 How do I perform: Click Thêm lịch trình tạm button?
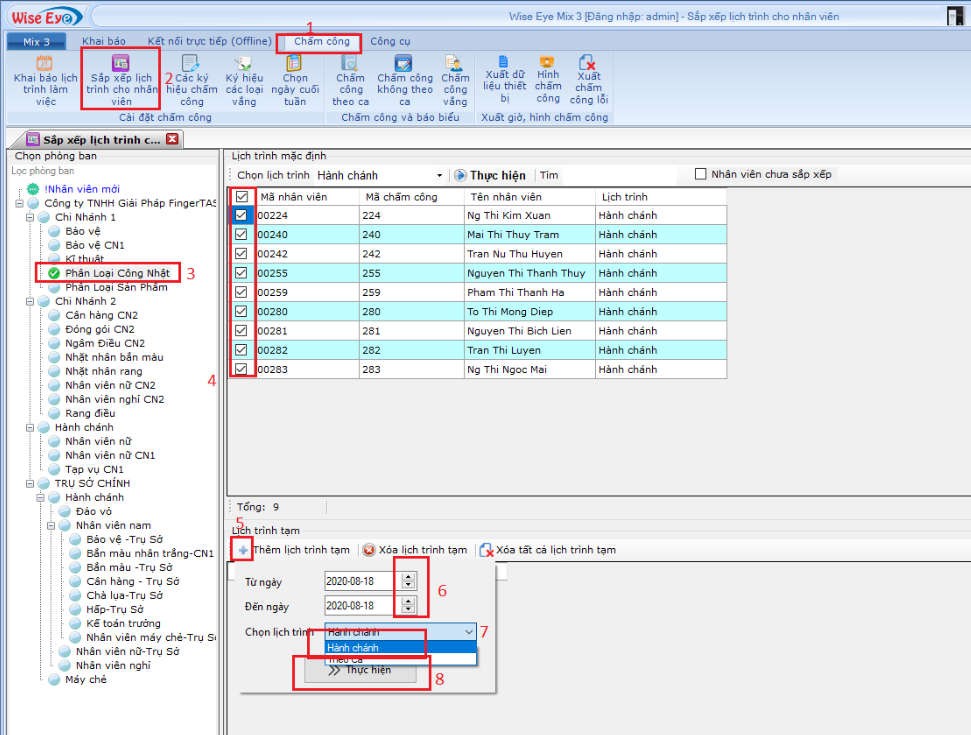pos(293,550)
